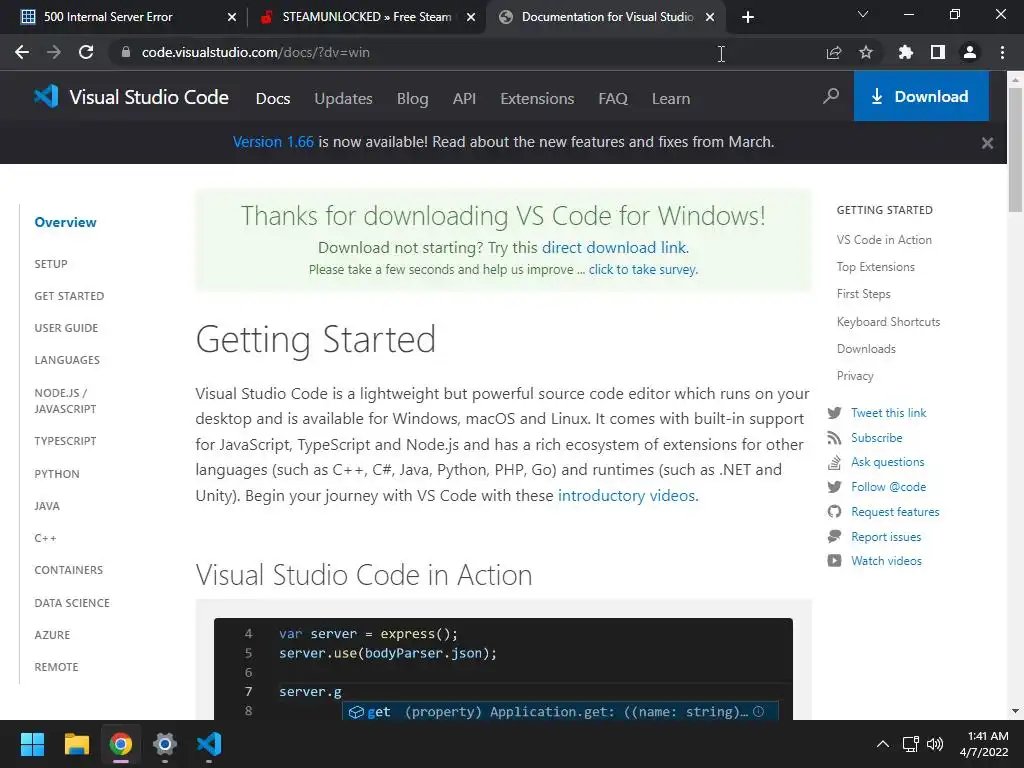The image size is (1024, 768).
Task: Close the STEAMUNLOCKED tab
Action: coord(470,17)
